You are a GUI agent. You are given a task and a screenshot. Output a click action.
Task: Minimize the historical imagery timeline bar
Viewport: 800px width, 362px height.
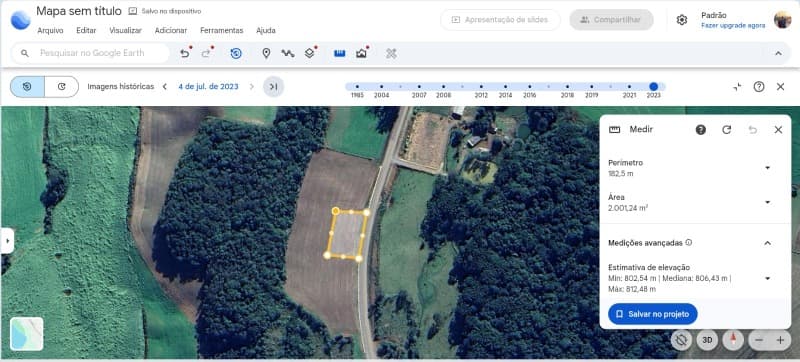pos(737,87)
